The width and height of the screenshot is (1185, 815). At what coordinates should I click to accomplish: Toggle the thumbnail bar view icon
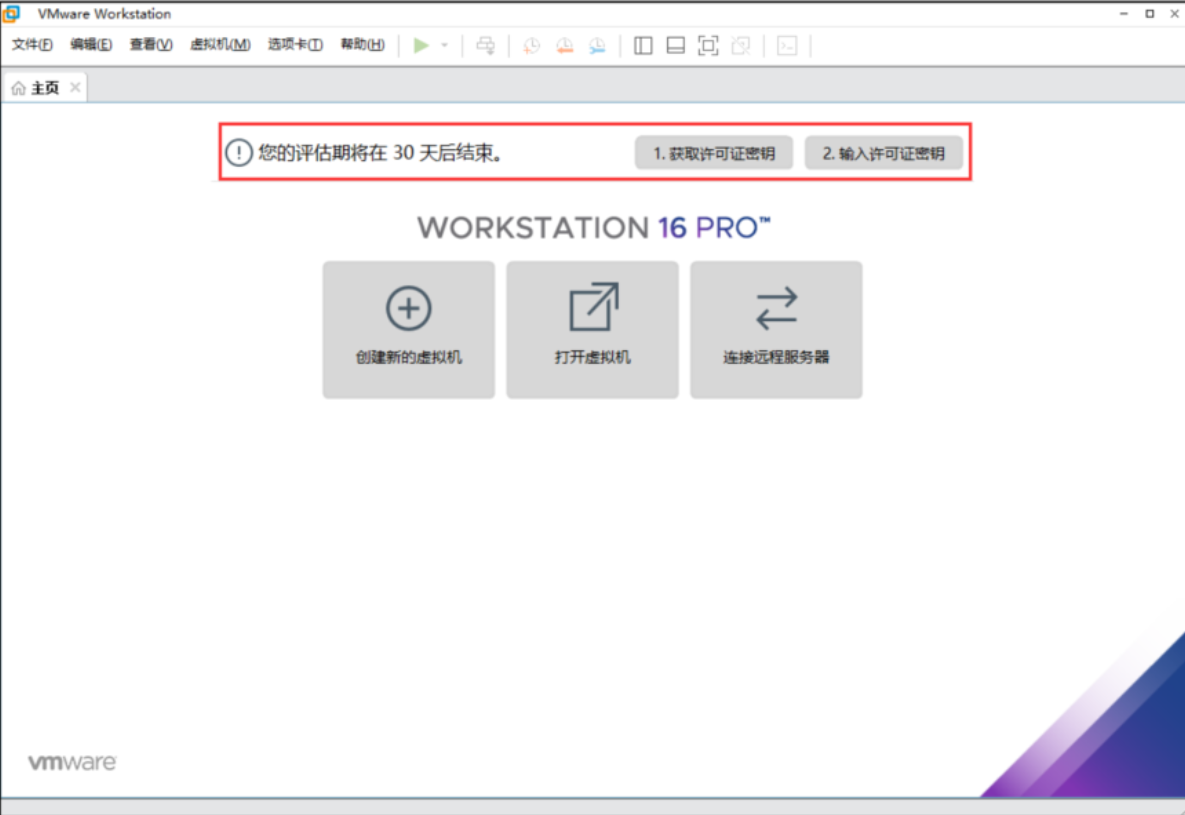(x=676, y=45)
